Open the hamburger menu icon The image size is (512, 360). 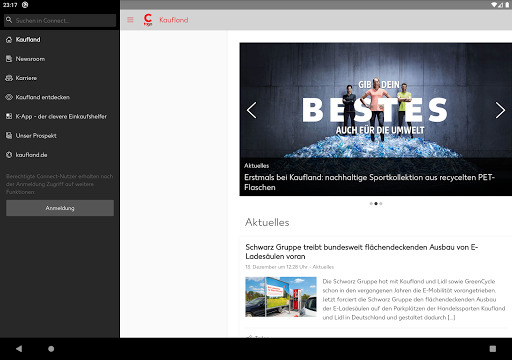(130, 20)
